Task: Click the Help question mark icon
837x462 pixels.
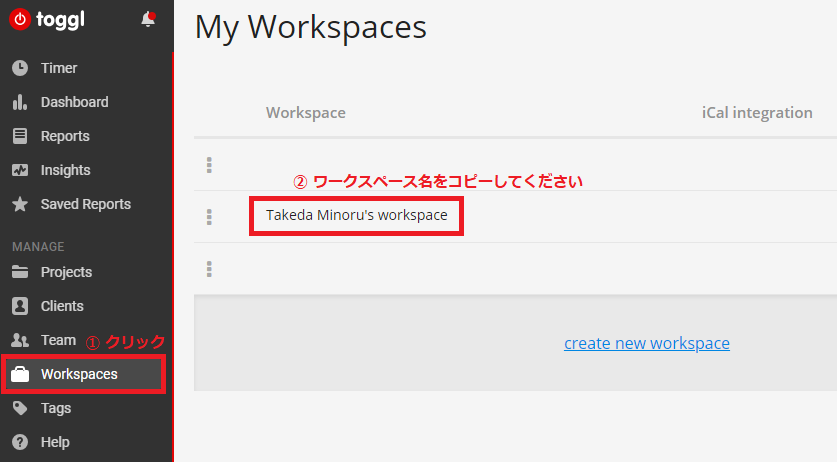Action: pyautogui.click(x=20, y=442)
